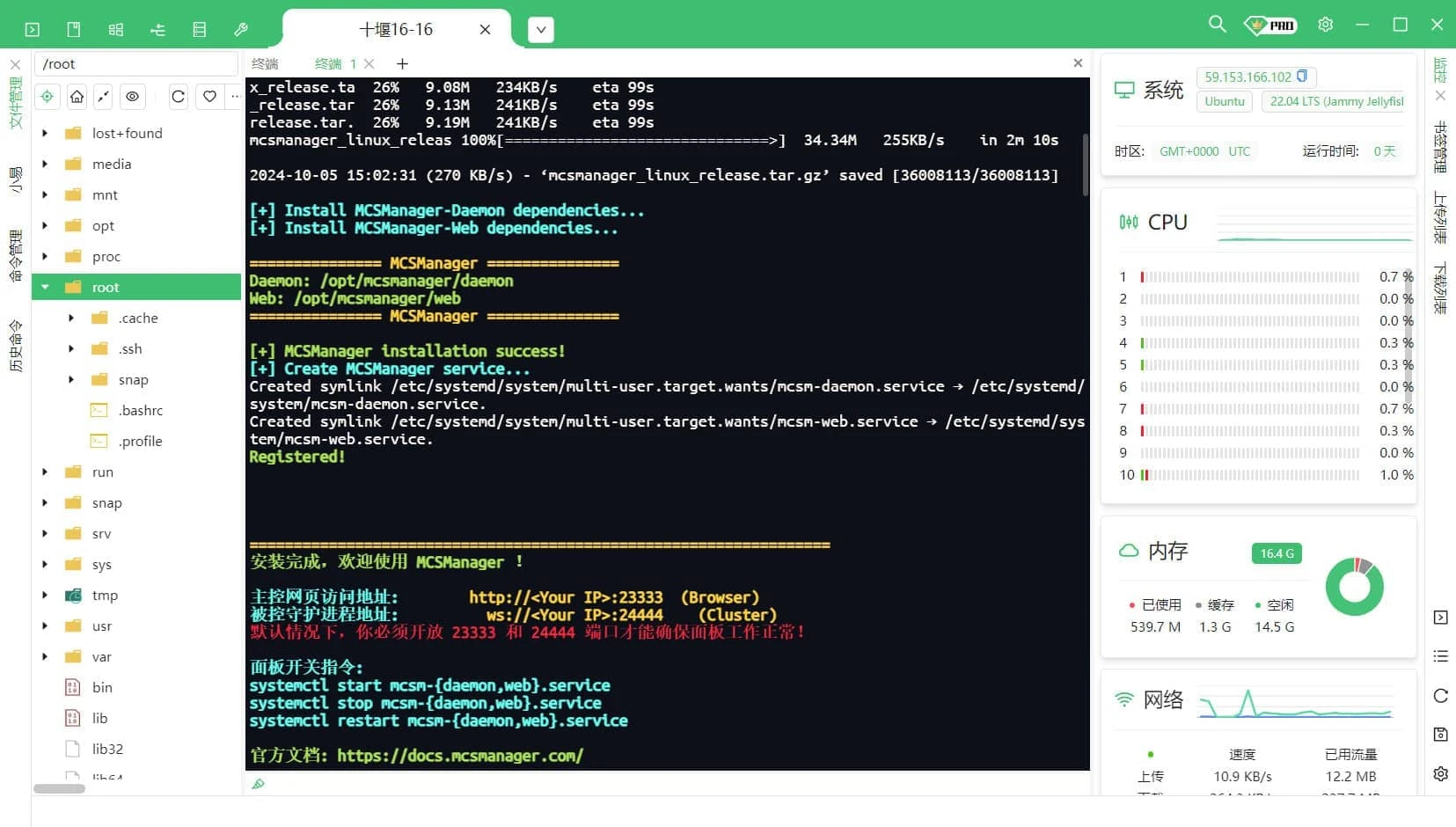Click the save disk icon in right strip
This screenshot has height=827, width=1456.
(1440, 735)
